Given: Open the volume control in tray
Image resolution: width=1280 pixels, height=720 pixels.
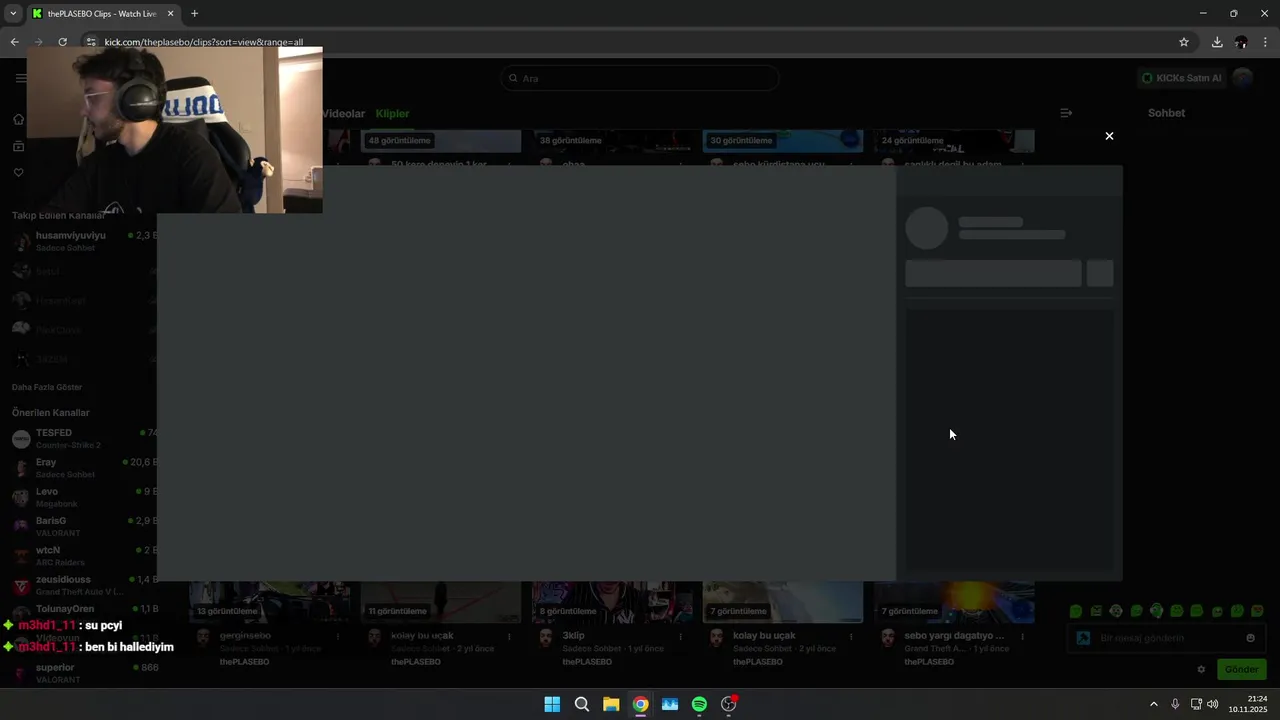Looking at the screenshot, I should click(1213, 704).
